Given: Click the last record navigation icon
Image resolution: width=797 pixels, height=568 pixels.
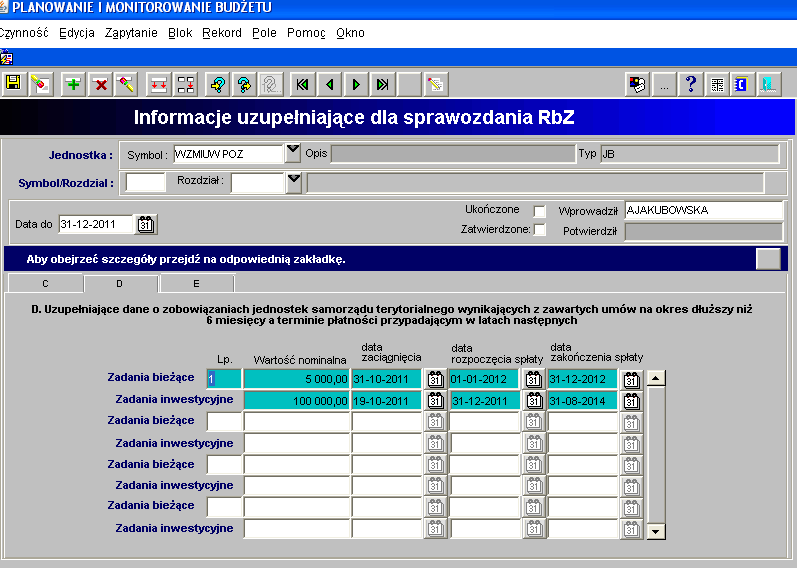Looking at the screenshot, I should (x=383, y=84).
